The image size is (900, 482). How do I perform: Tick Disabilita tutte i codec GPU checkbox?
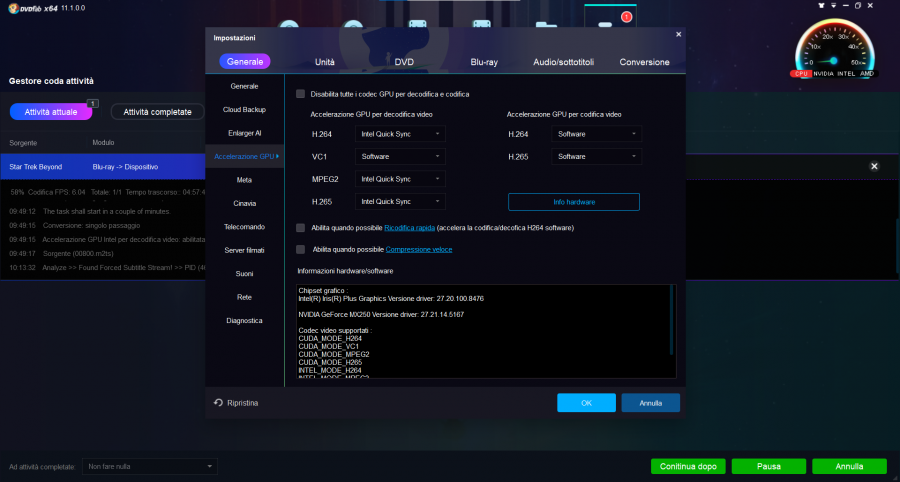click(300, 94)
